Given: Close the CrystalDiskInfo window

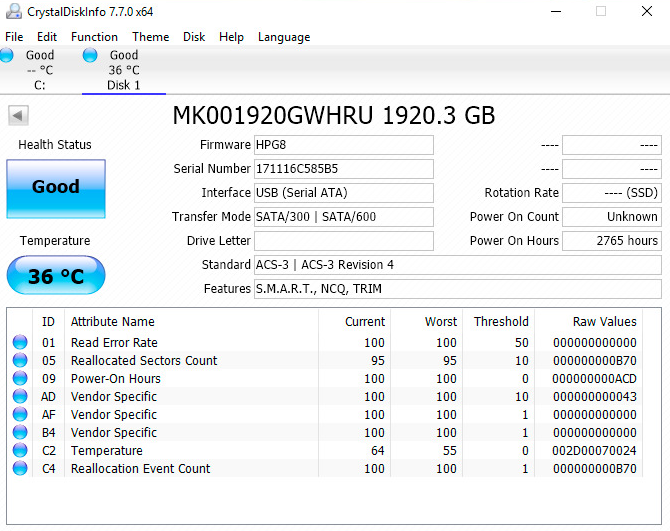Looking at the screenshot, I should (647, 12).
